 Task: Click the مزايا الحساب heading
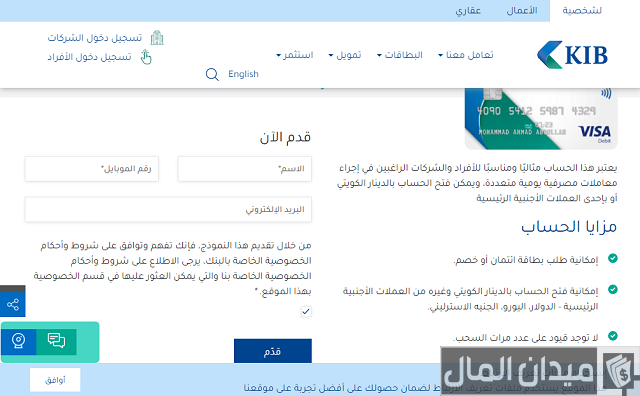[569, 227]
